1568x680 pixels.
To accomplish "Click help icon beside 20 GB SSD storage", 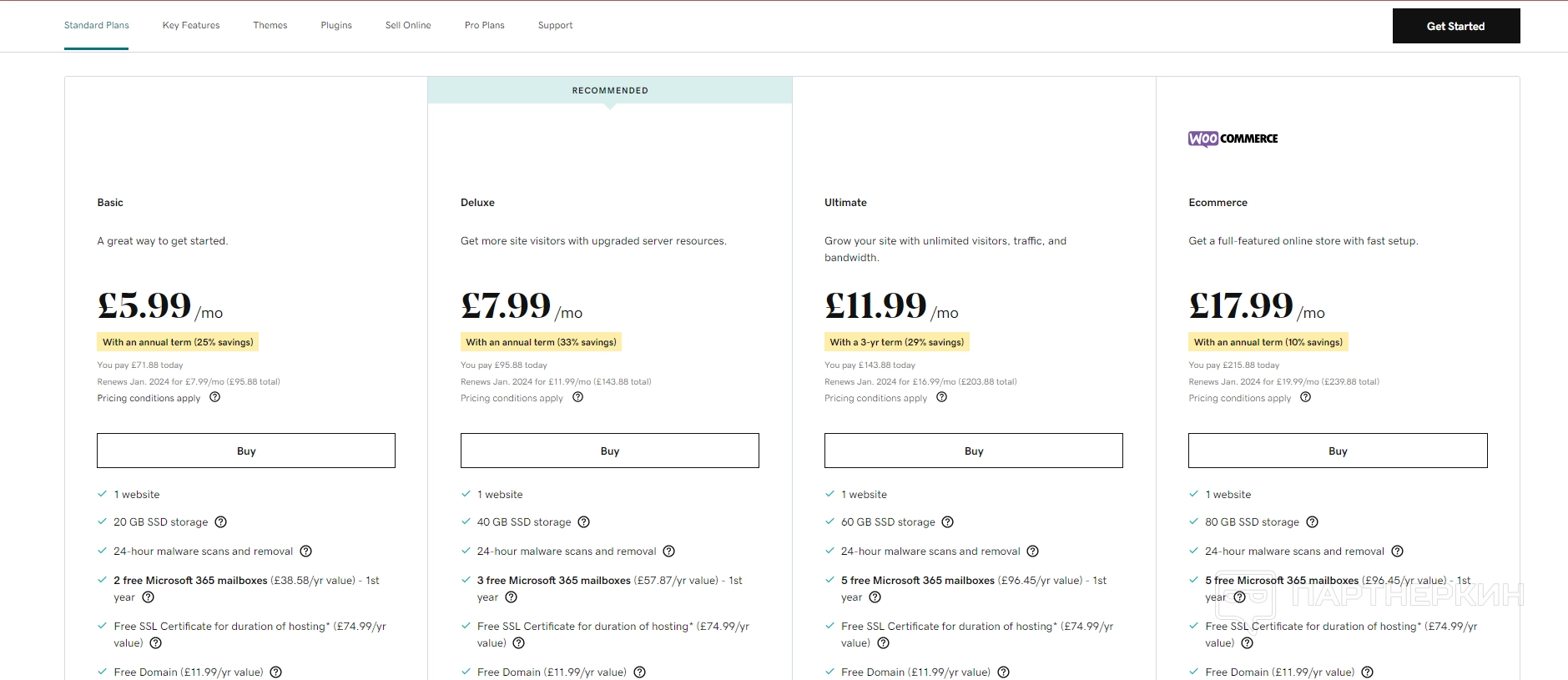I will click(220, 522).
